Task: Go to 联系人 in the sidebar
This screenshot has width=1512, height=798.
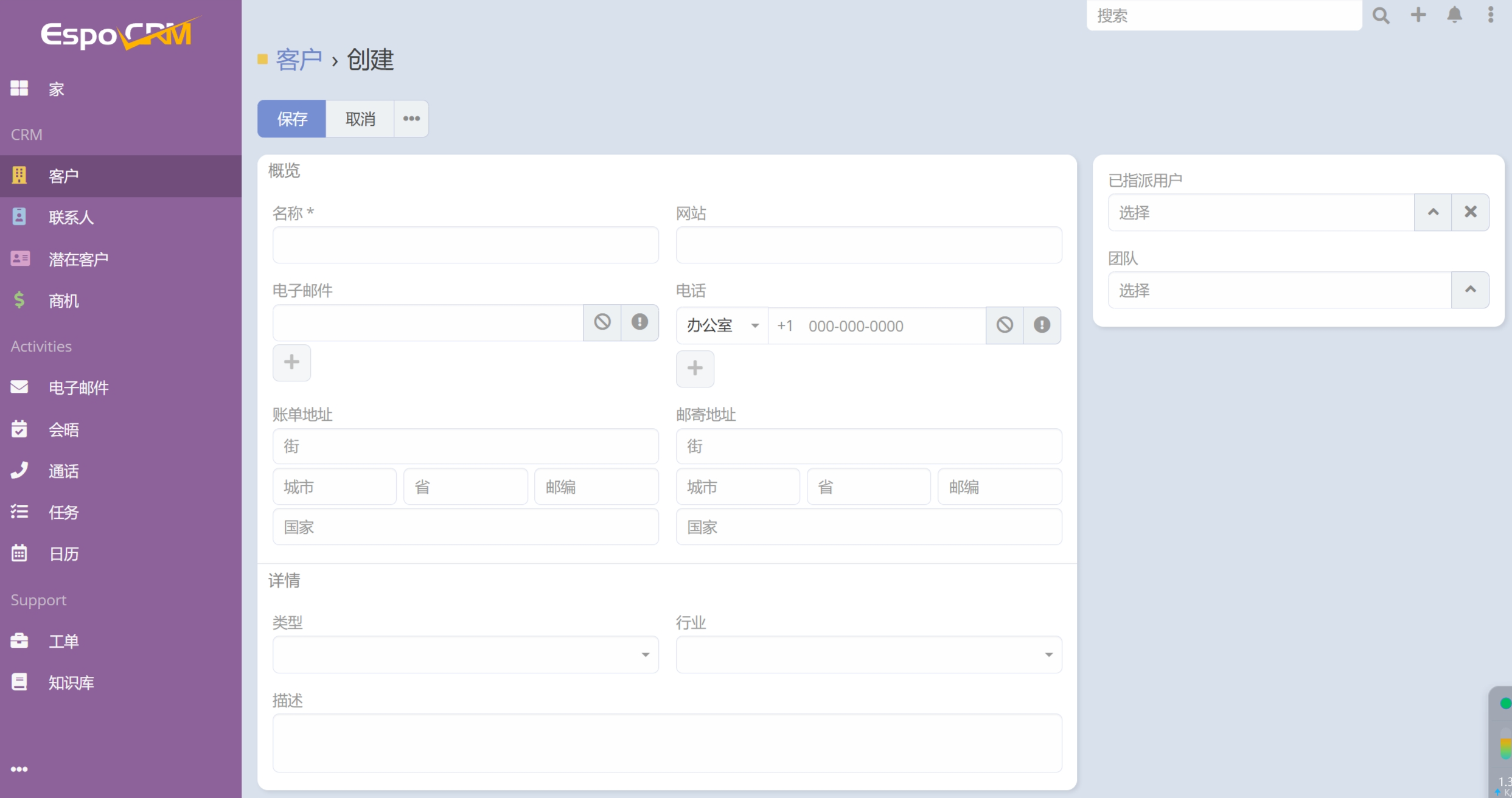Action: (x=71, y=217)
